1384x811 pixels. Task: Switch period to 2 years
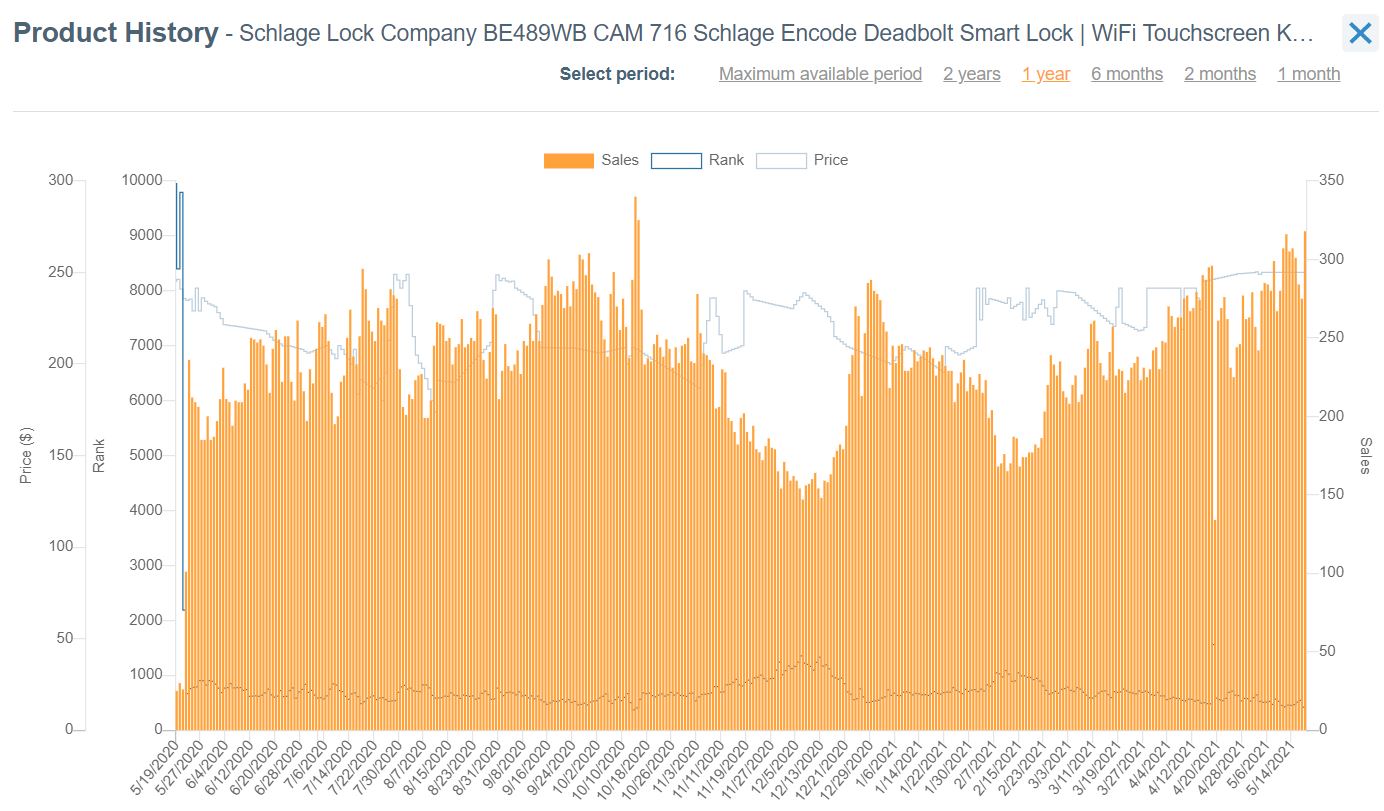coord(972,74)
